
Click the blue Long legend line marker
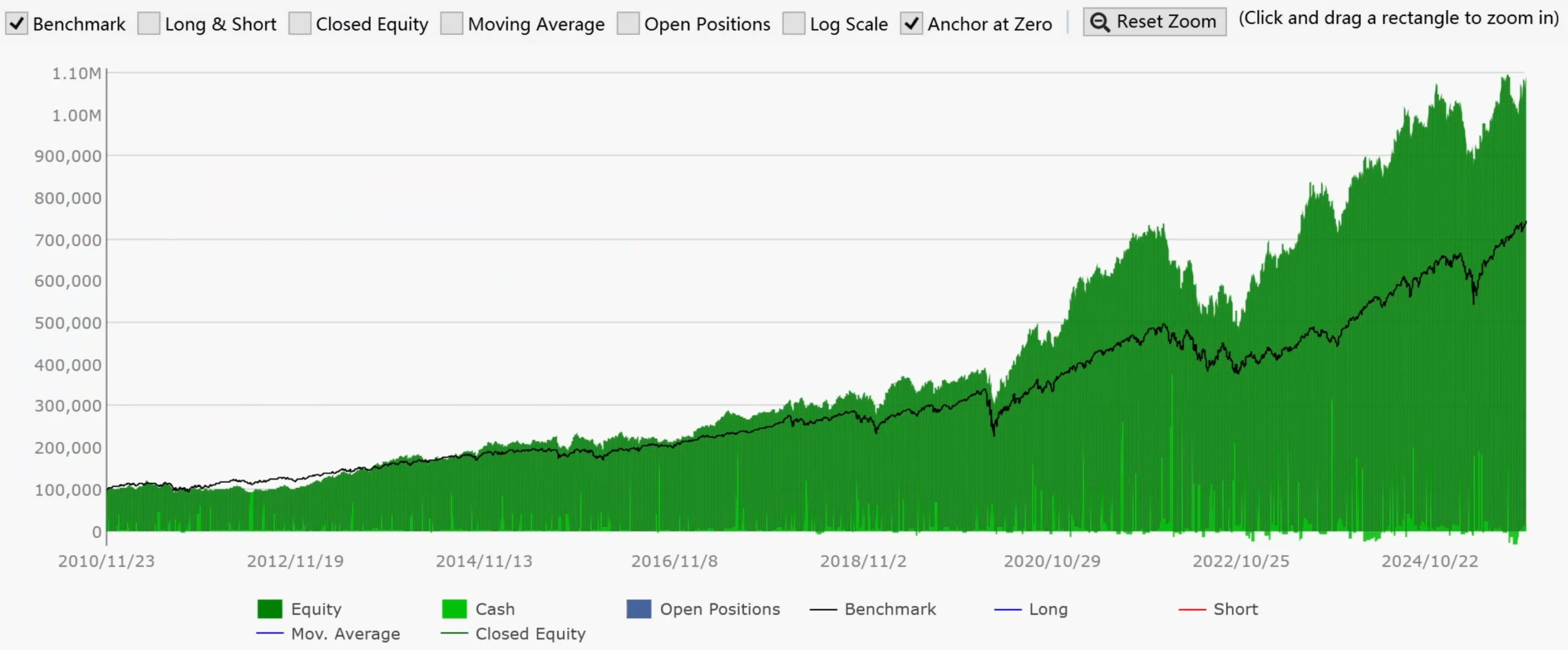coord(1008,610)
